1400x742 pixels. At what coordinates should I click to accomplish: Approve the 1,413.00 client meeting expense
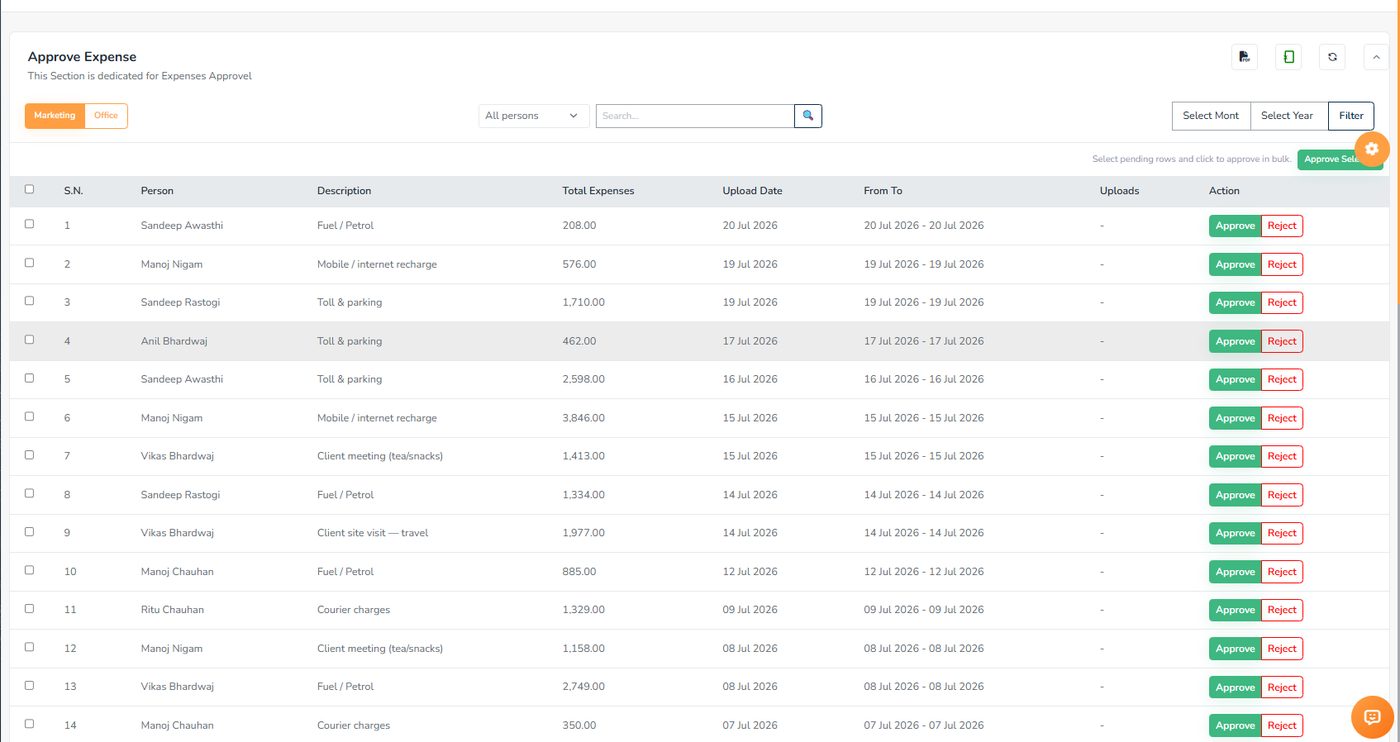1235,457
